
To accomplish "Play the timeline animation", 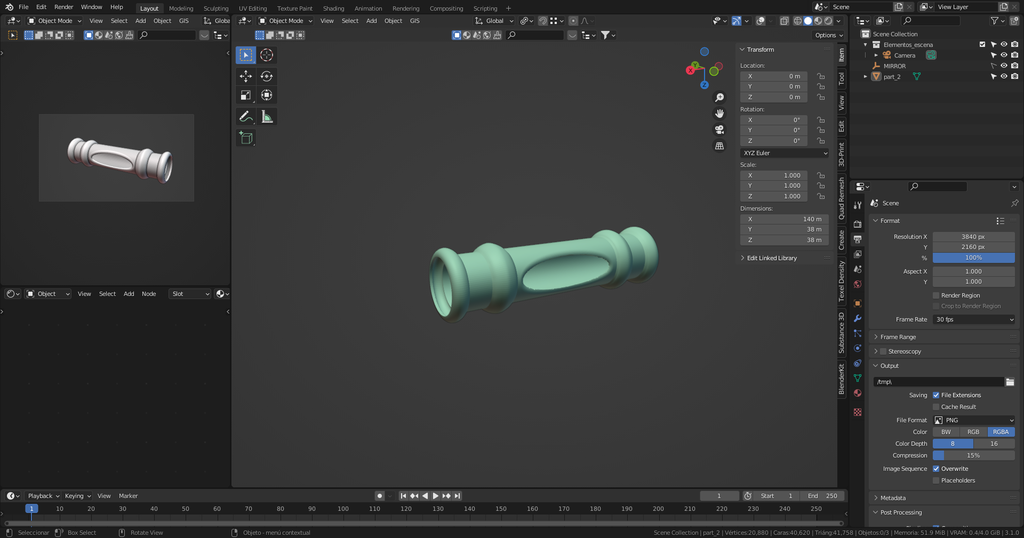I will coord(436,496).
